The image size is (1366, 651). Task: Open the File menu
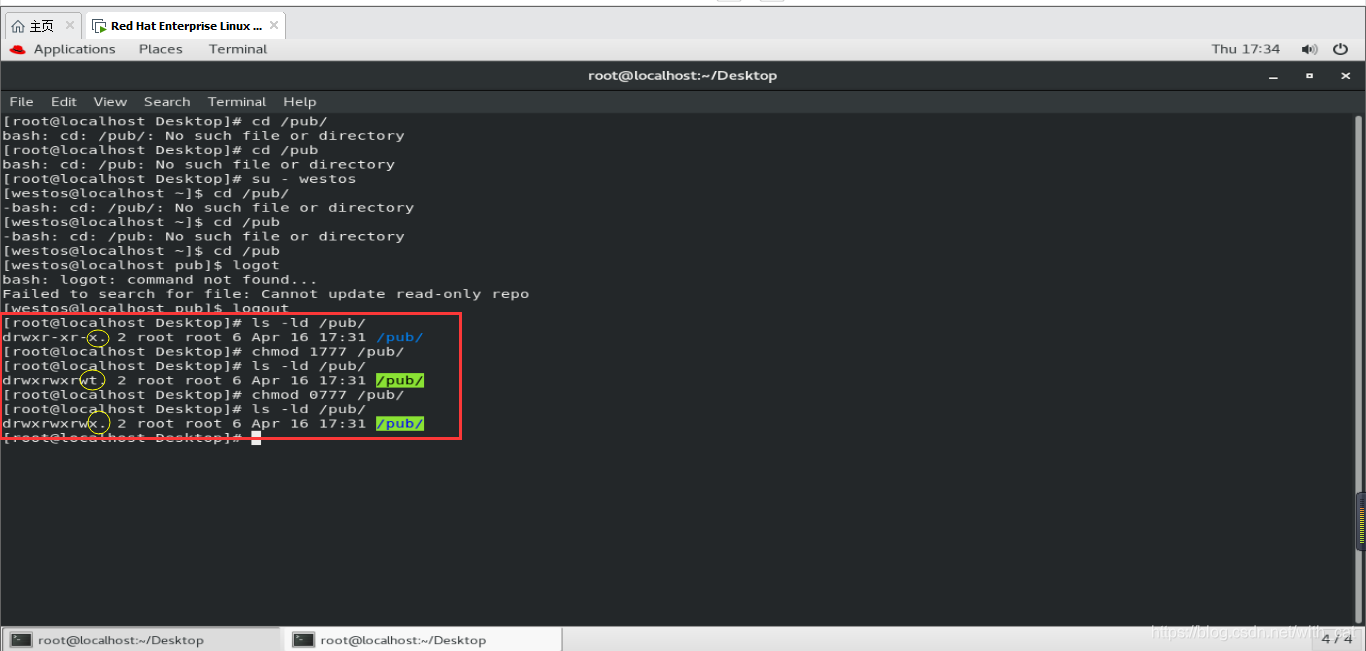[x=21, y=101]
